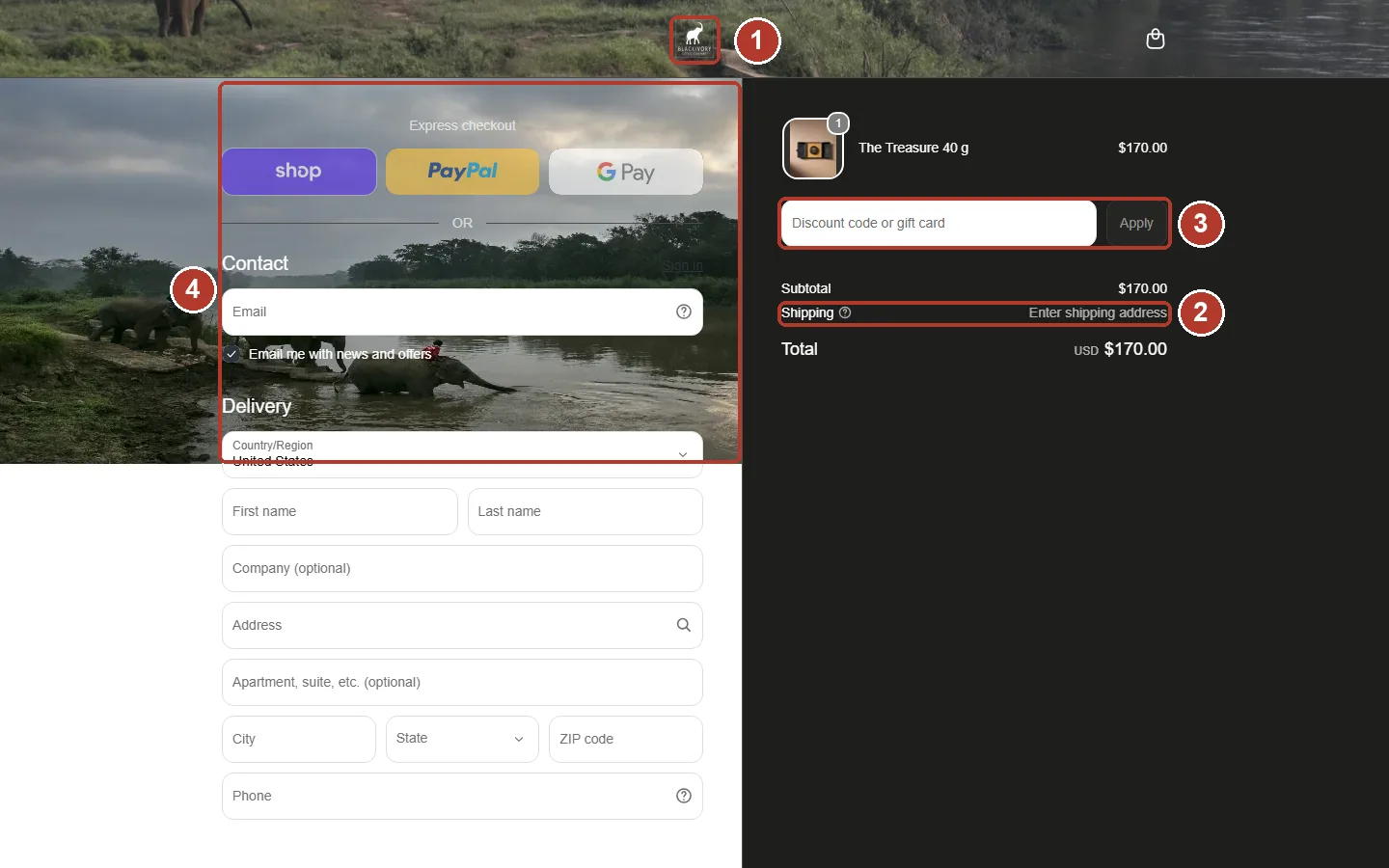
Task: Pay with Shop Pay express button
Action: tap(299, 172)
